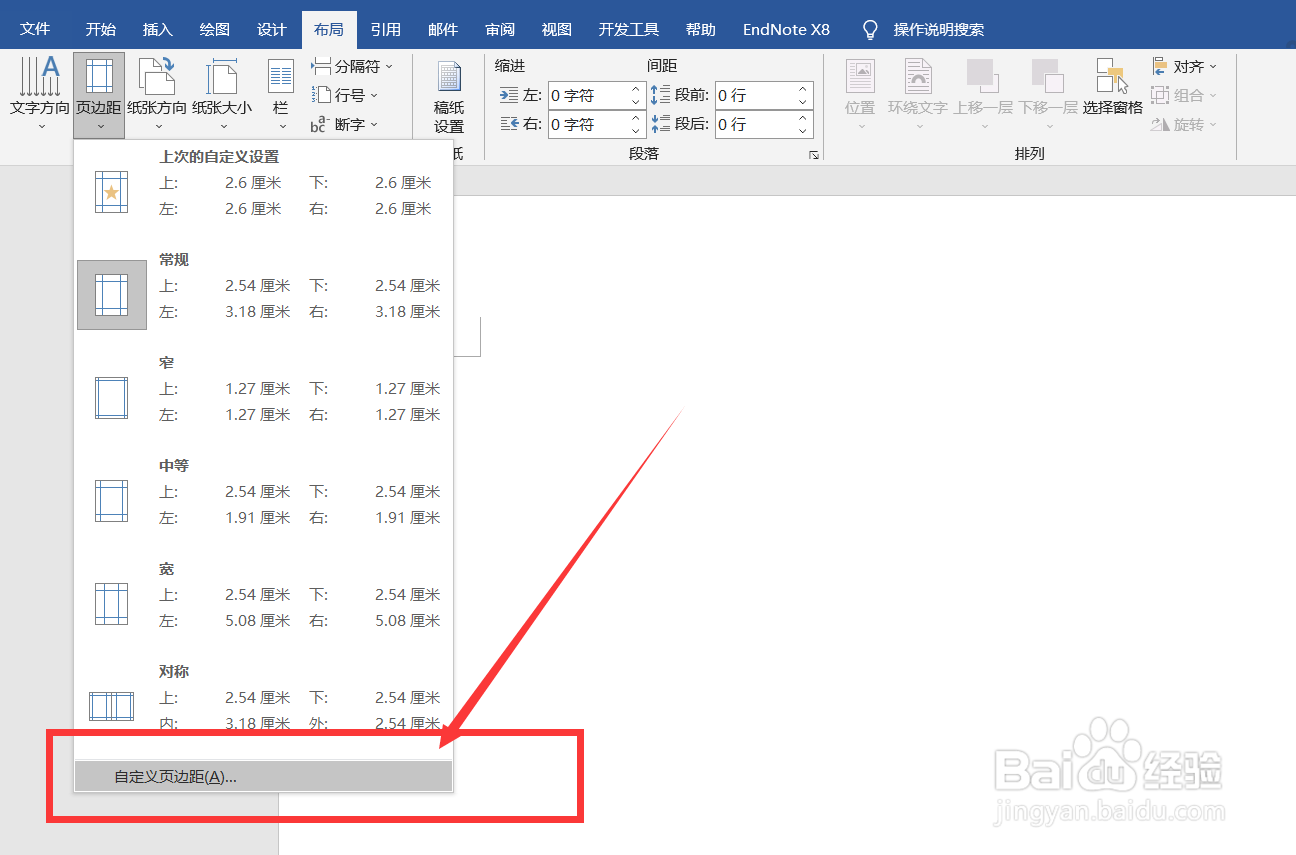The width and height of the screenshot is (1296, 855).
Task: Open Group (组合) dropdown
Action: pyautogui.click(x=1184, y=96)
